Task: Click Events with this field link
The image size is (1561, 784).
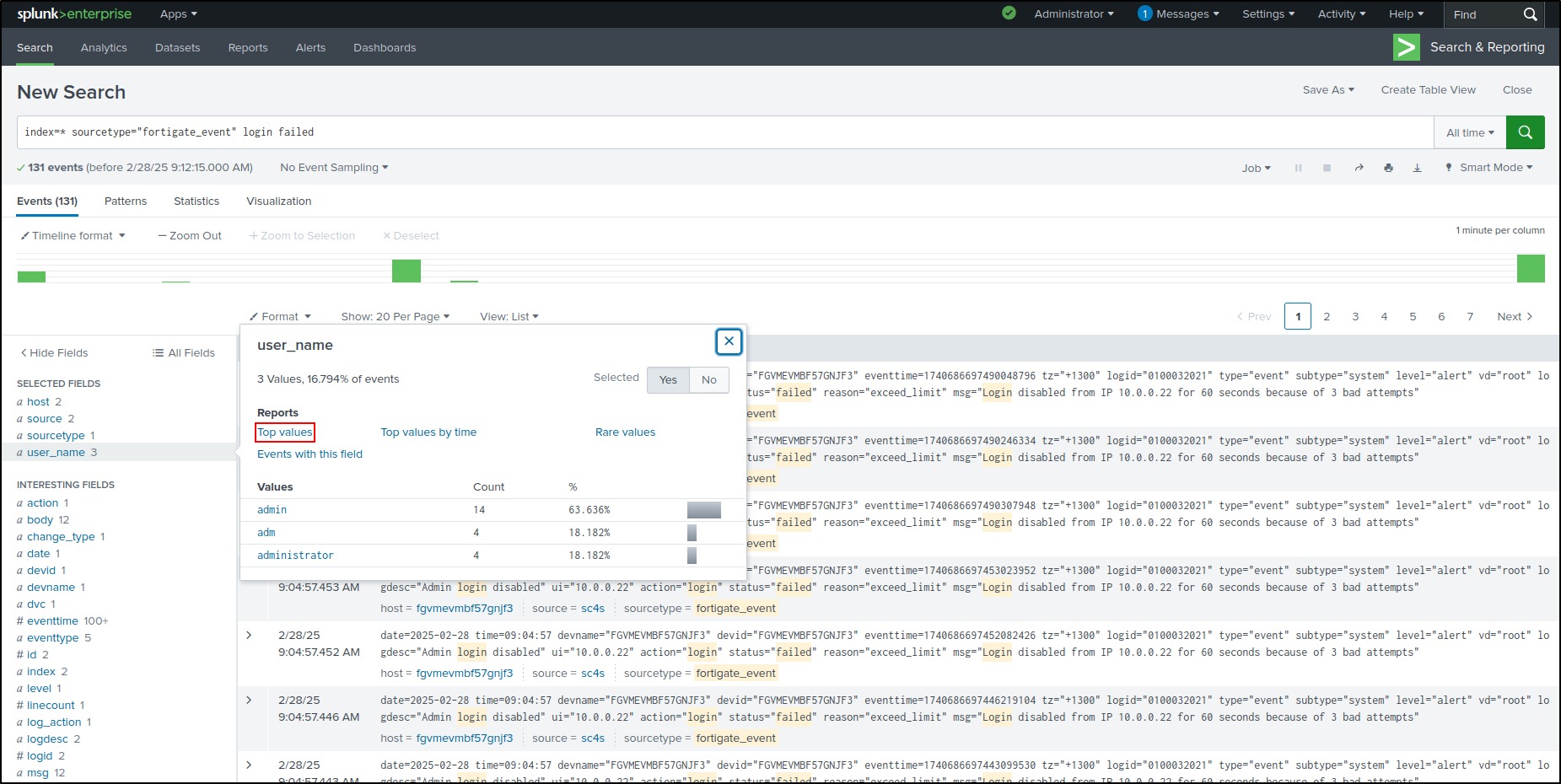Action: tap(310, 454)
